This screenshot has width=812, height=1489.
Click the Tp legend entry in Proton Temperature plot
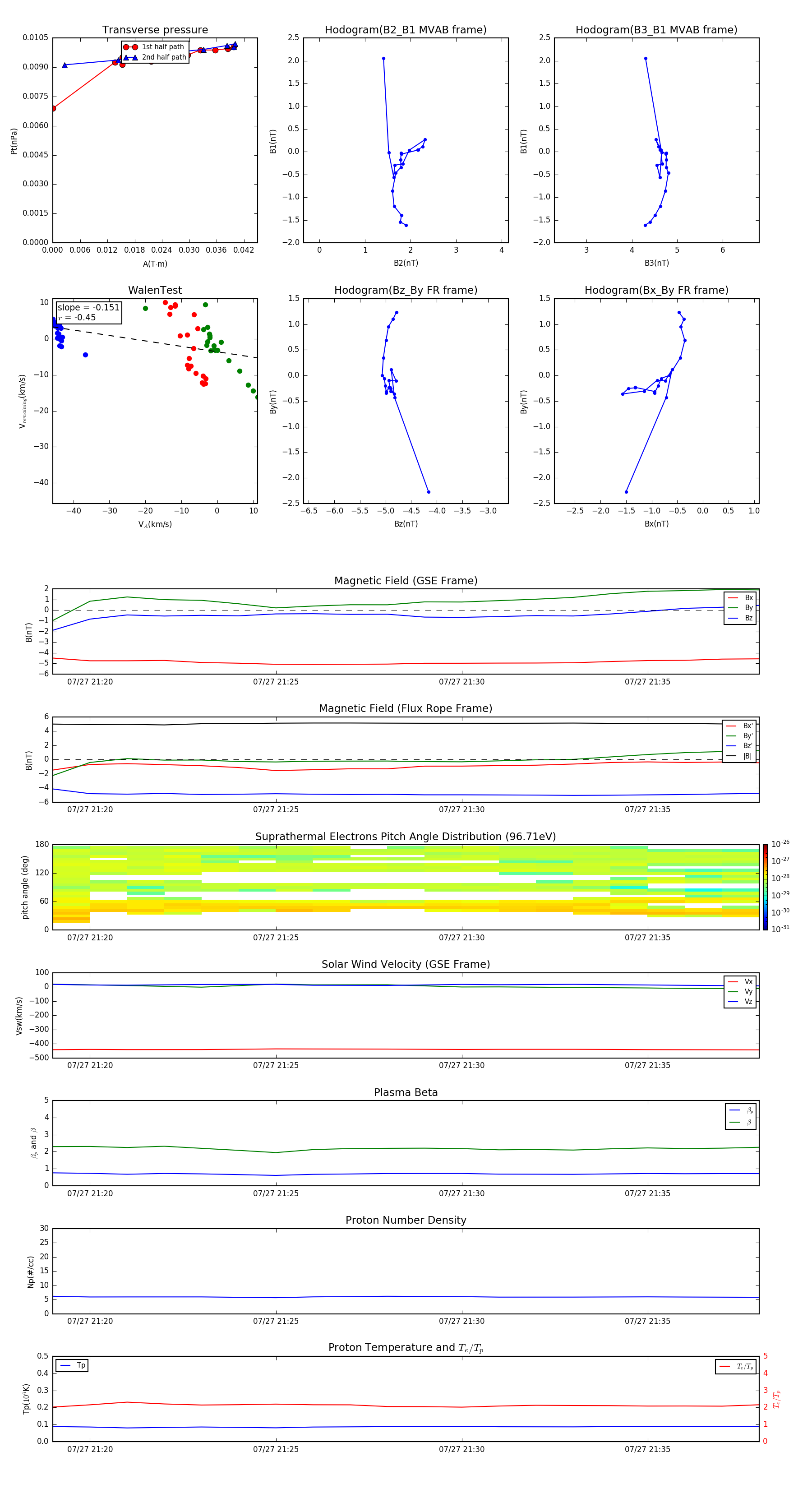(72, 1365)
